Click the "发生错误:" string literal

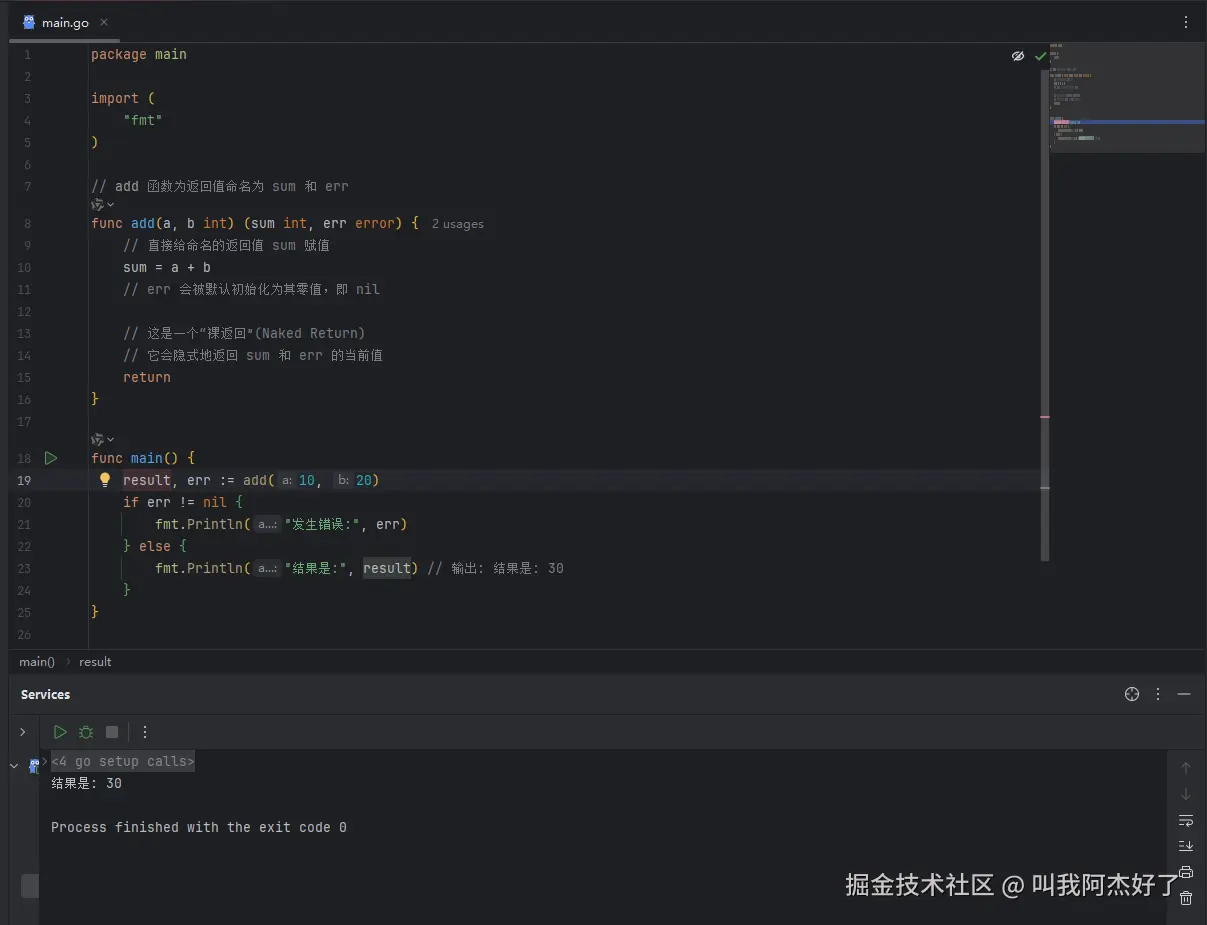click(x=323, y=524)
